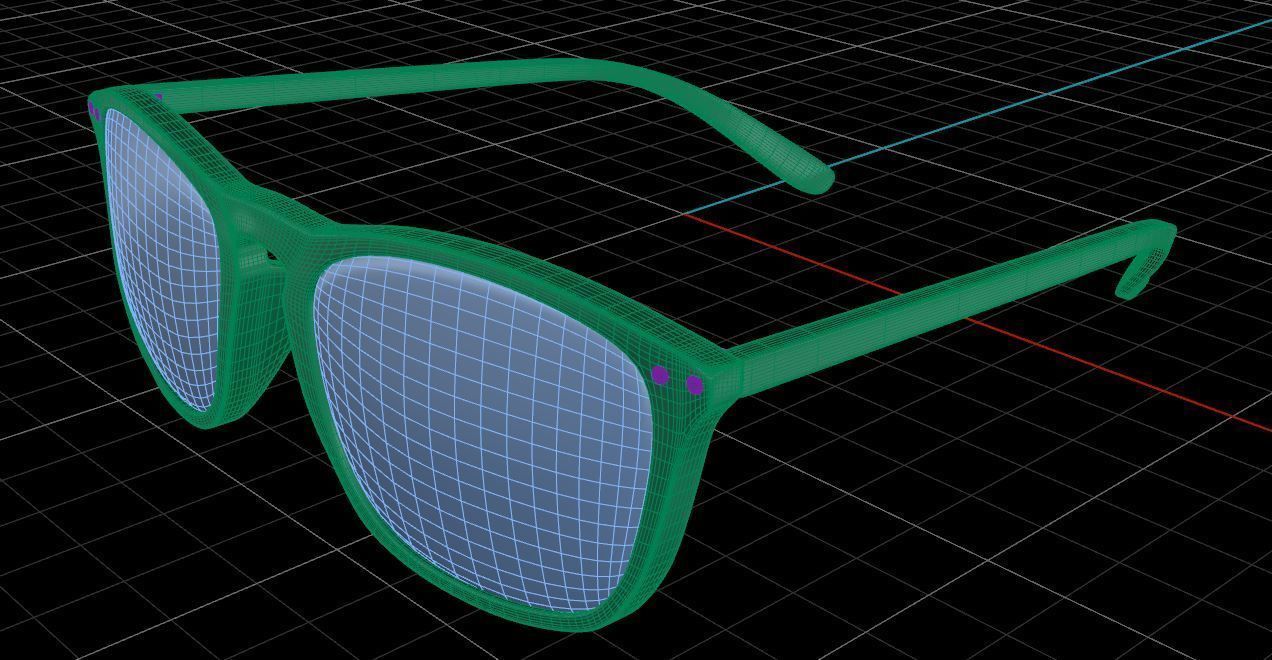Click the purple hinge pin nearest the front temple arm
Viewport: 1272px width, 660px height.
[x=695, y=384]
